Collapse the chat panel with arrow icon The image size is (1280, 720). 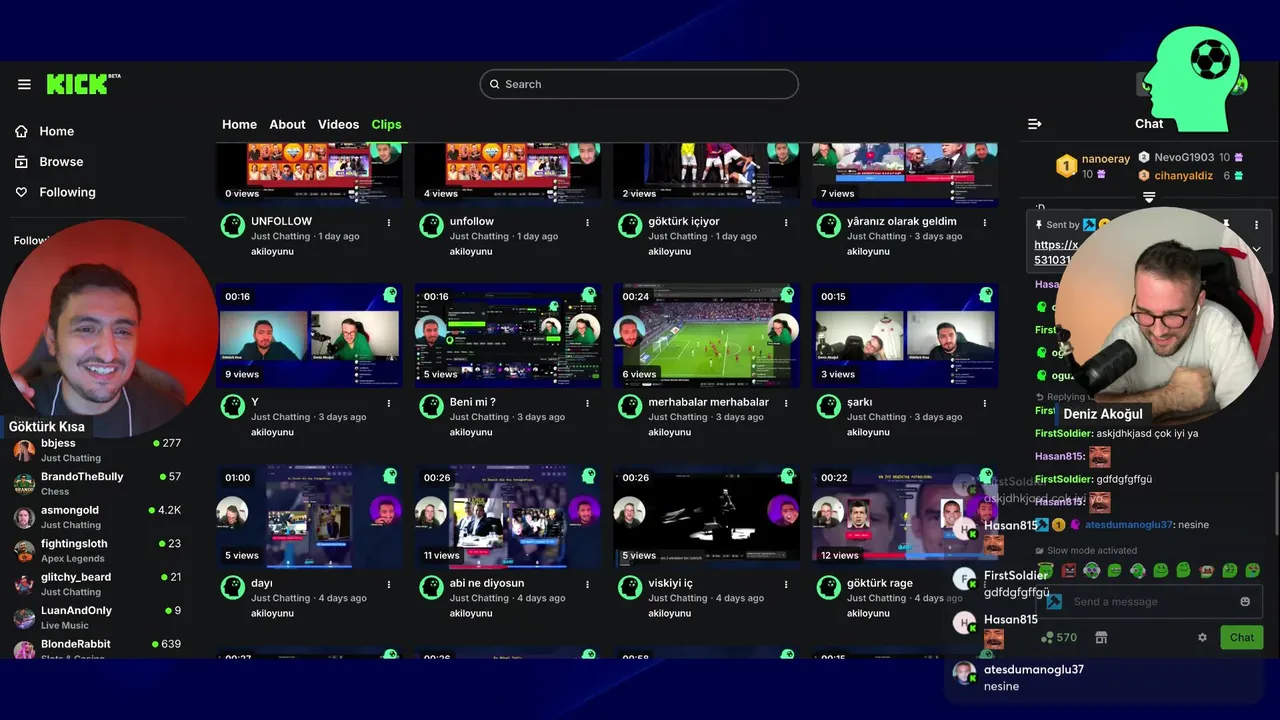pos(1035,124)
